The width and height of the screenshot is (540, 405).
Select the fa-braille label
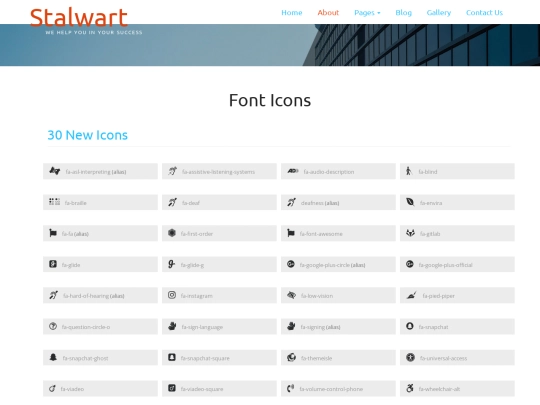tap(75, 203)
